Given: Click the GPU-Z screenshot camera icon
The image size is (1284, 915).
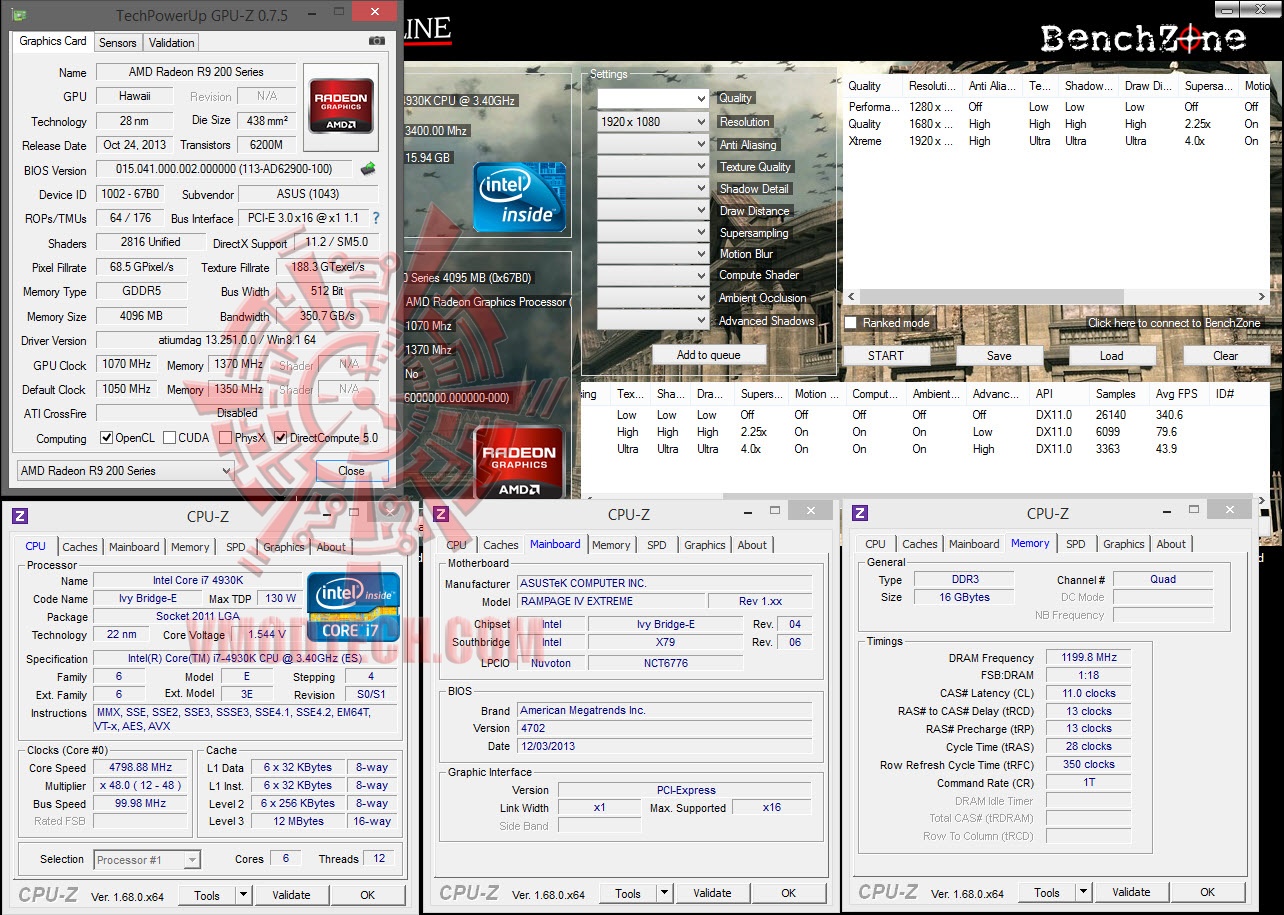Looking at the screenshot, I should point(377,41).
